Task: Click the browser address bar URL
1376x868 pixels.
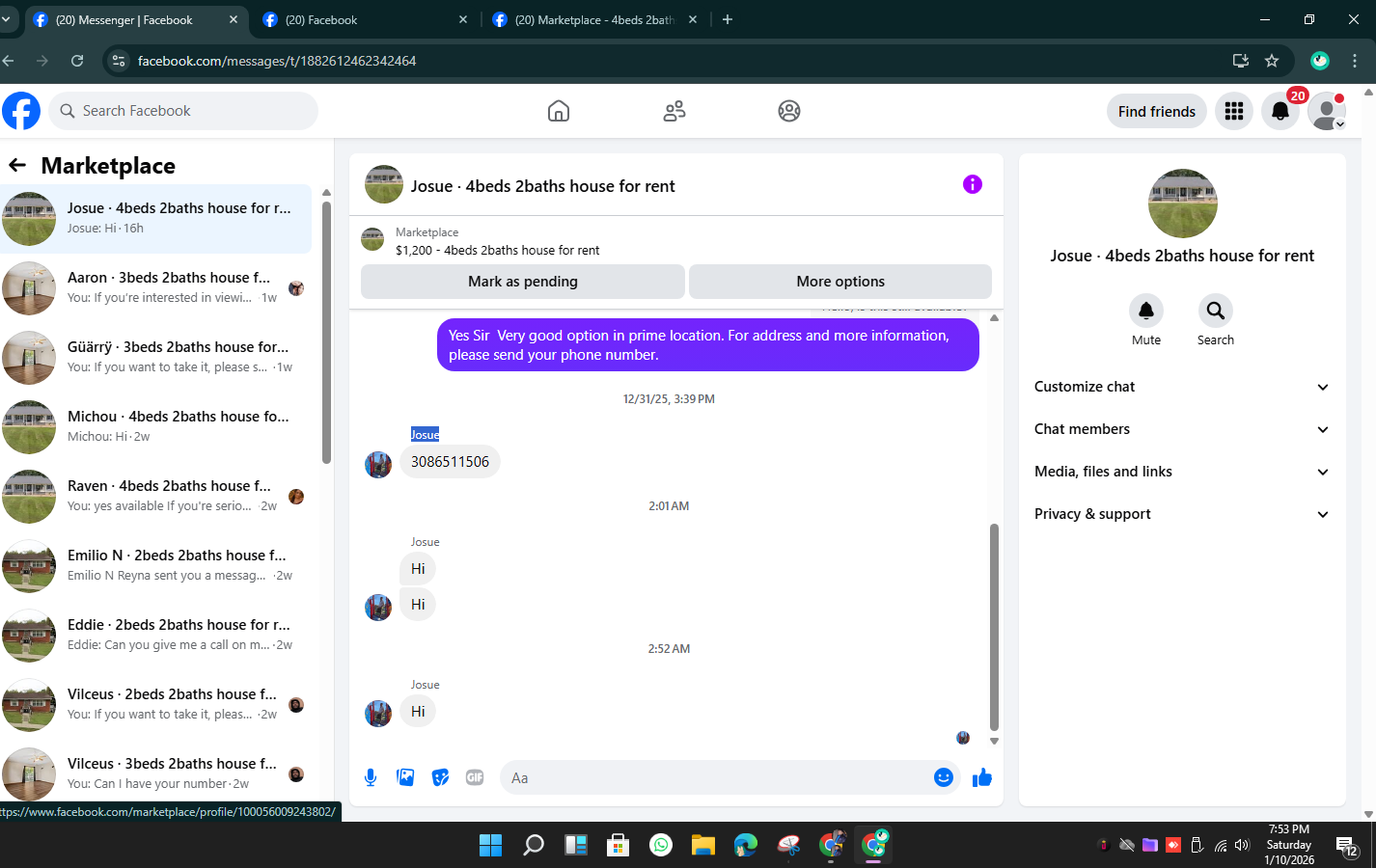Action: 277,61
